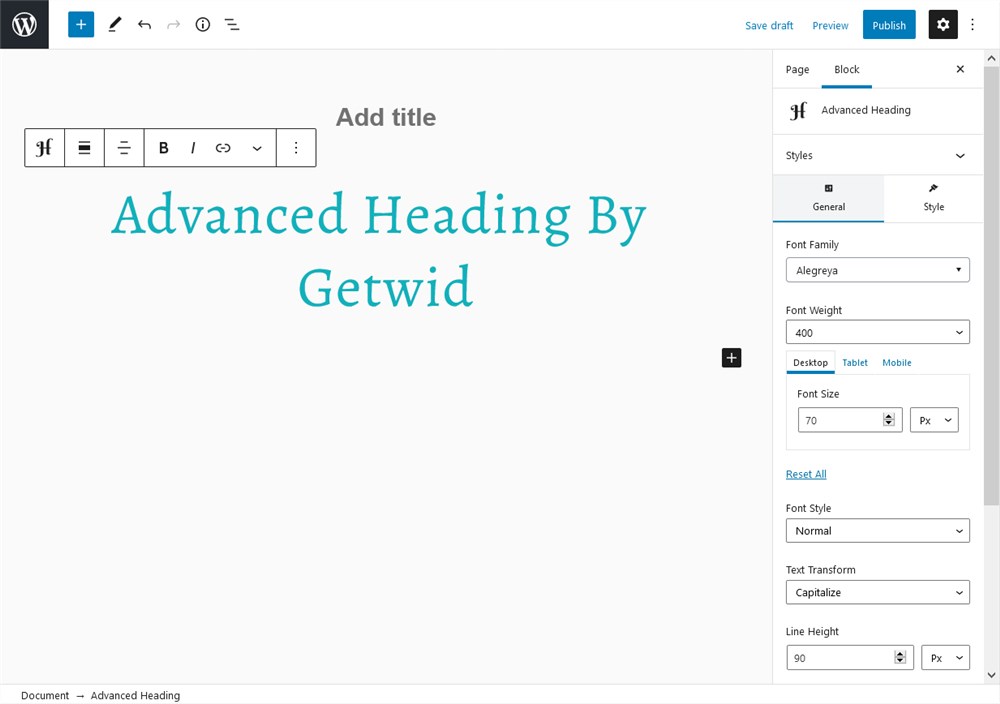The height and width of the screenshot is (704, 1000).
Task: Toggle the settings gear sidebar
Action: (943, 24)
